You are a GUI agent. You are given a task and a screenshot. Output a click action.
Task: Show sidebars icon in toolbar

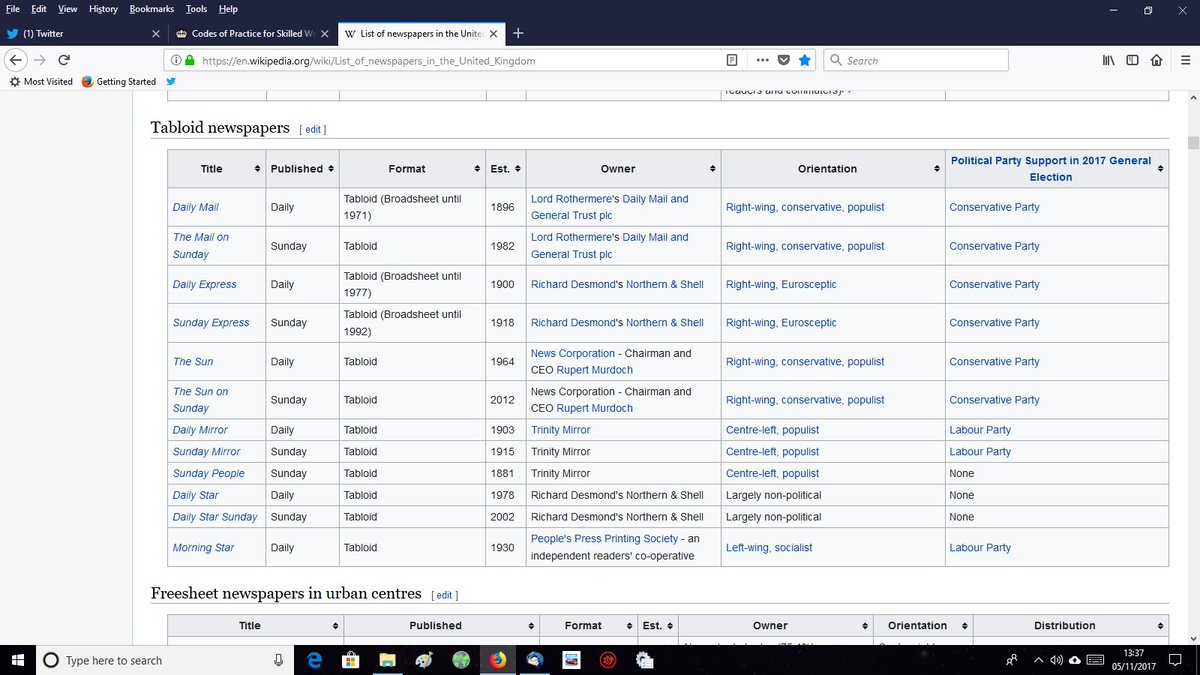1132,60
